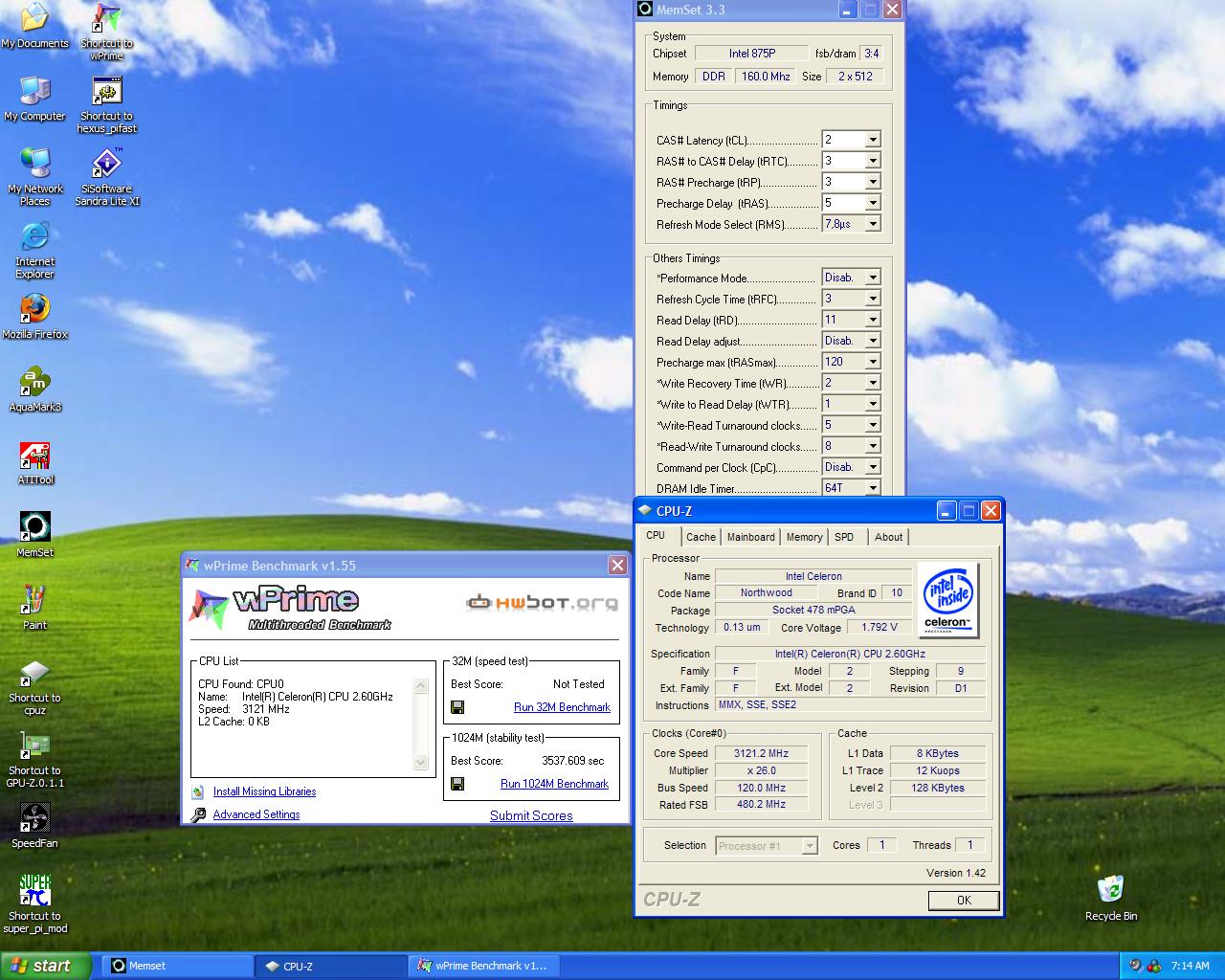Expand Performance Mode dropdown
The height and width of the screenshot is (980, 1225).
(x=873, y=278)
